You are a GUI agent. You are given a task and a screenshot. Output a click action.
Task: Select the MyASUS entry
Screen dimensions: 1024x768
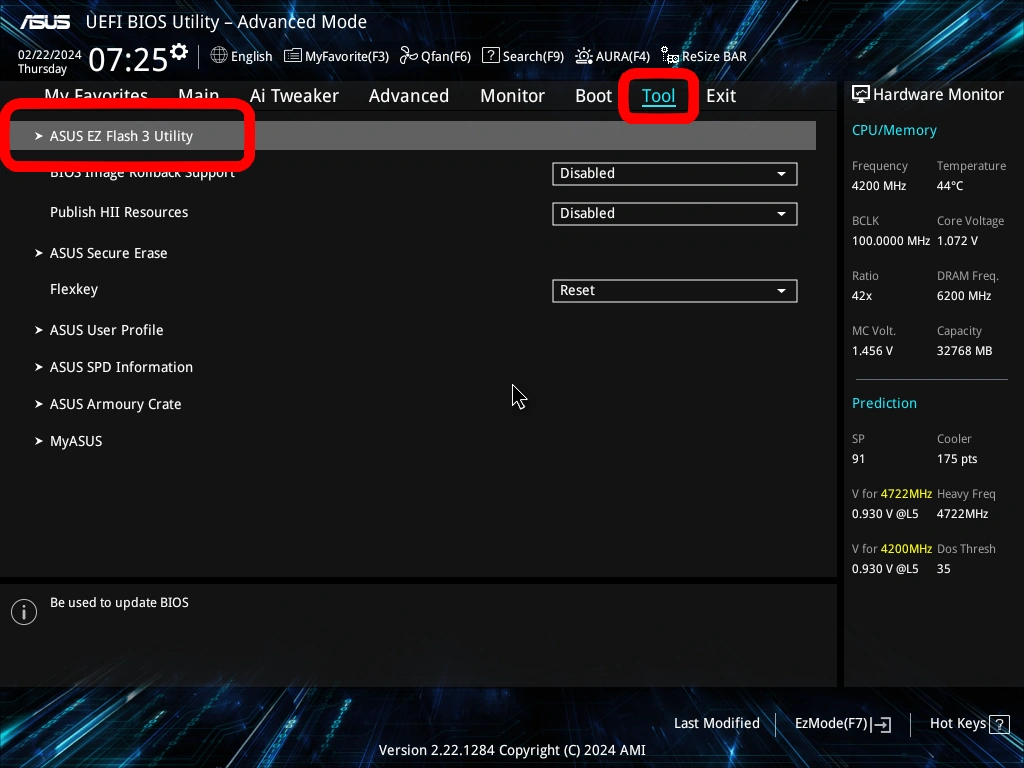click(x=76, y=441)
